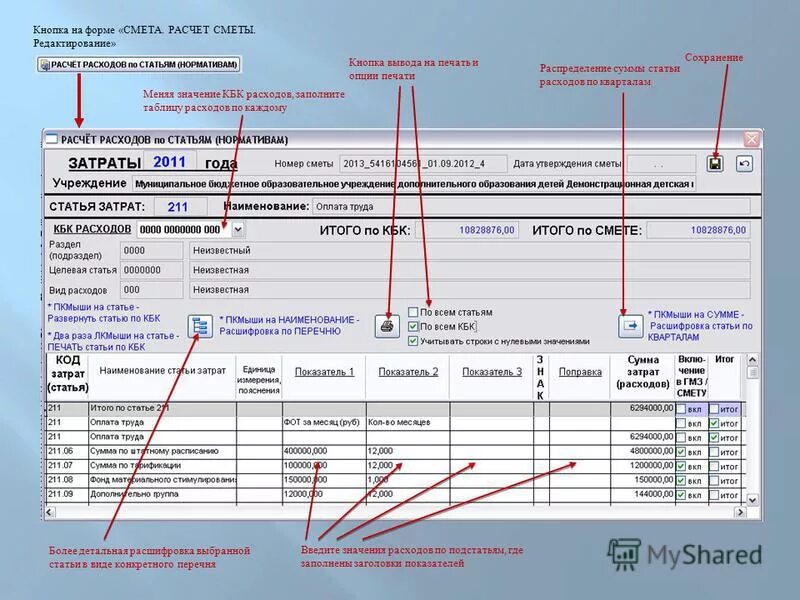Toggle итог checkbox in ФОТ за месяц row
Image resolution: width=800 pixels, height=600 pixels.
click(714, 423)
